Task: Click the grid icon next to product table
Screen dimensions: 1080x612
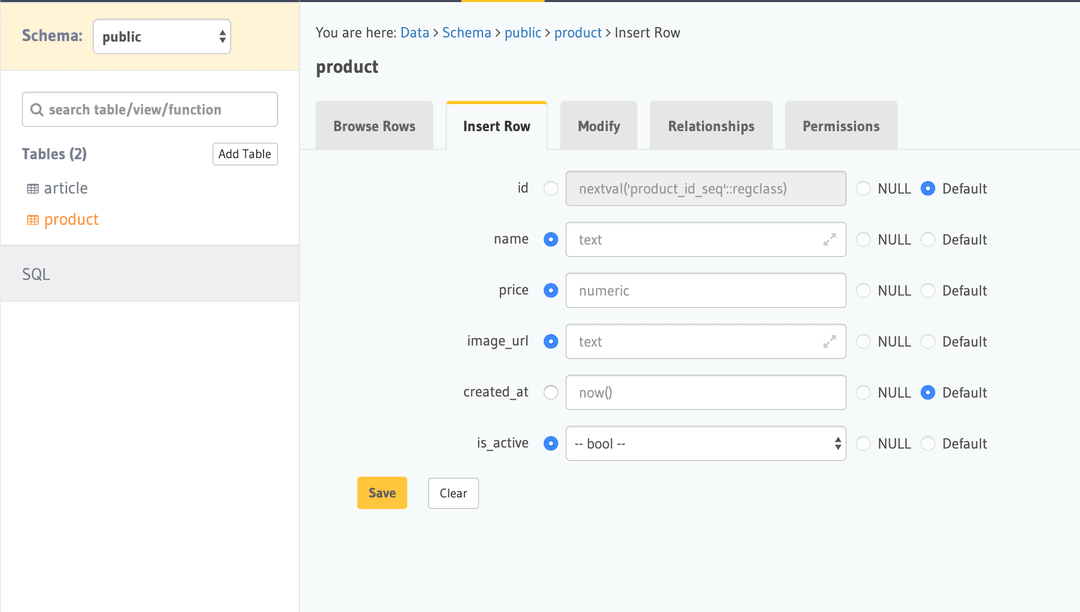Action: 34,219
